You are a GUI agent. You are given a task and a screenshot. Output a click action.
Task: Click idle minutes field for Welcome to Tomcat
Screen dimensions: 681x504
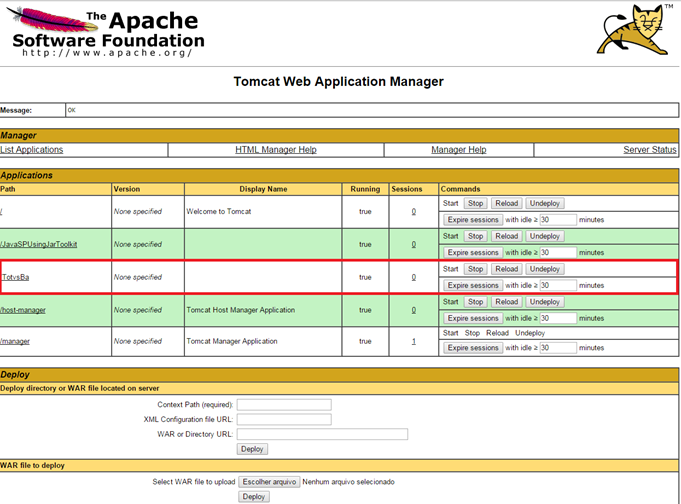point(558,220)
